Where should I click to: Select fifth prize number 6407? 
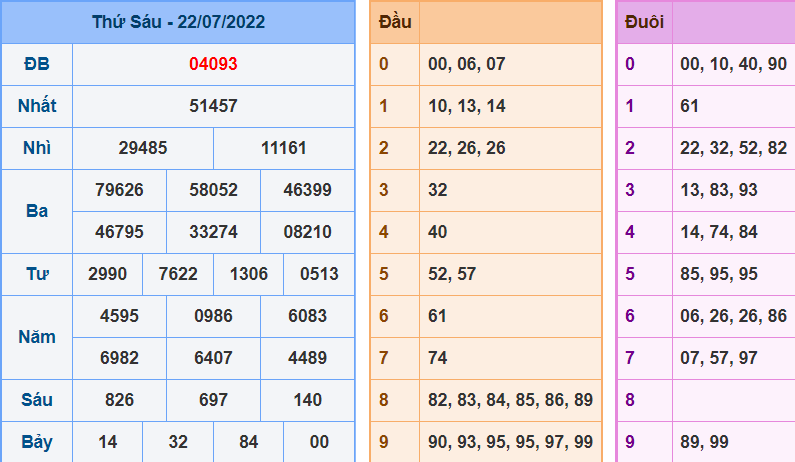coord(213,359)
